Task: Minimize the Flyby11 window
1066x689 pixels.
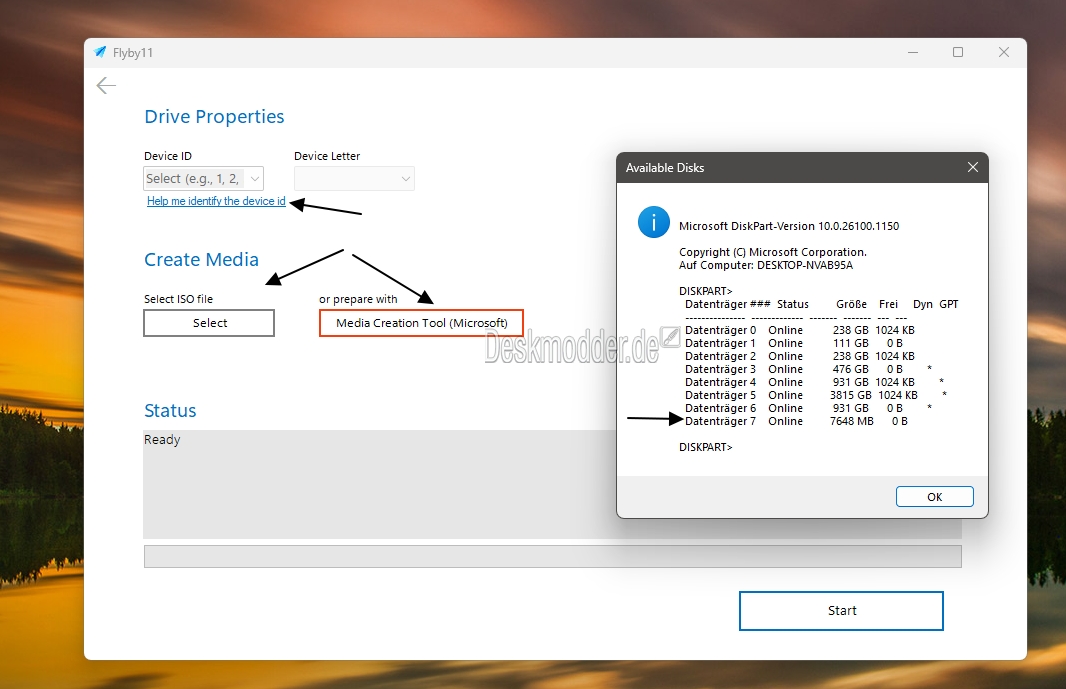Action: coord(912,52)
